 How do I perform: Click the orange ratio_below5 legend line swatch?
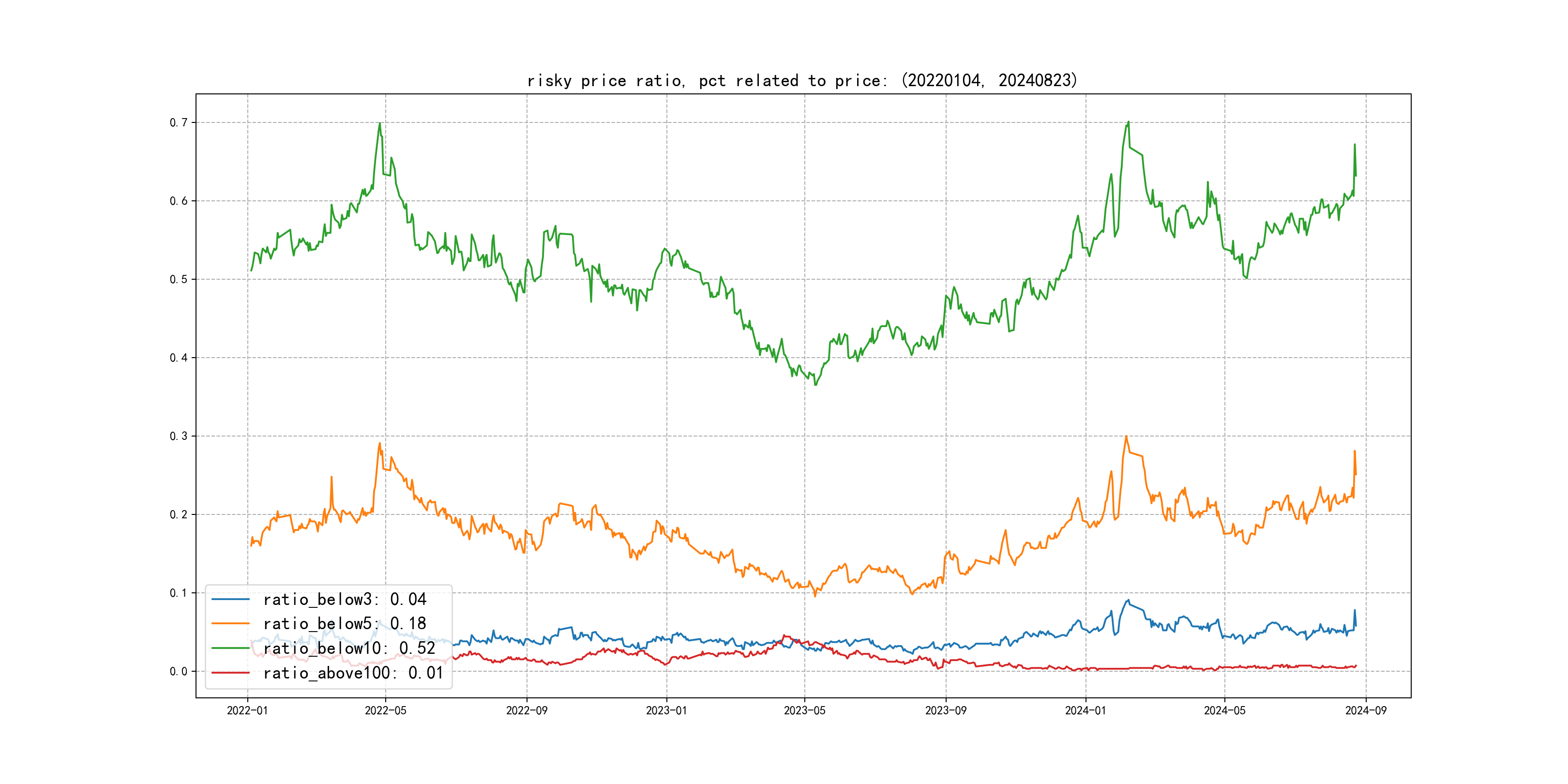tap(230, 624)
